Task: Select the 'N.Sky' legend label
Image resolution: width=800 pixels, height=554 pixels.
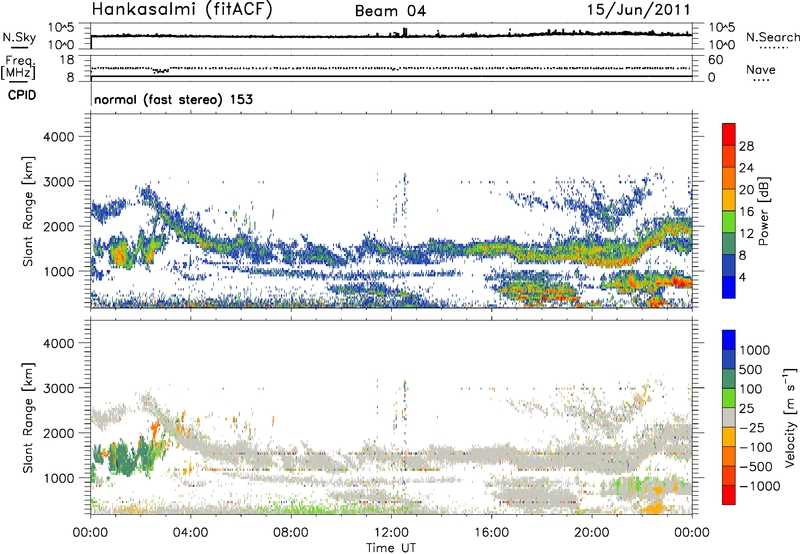Action: coord(19,37)
